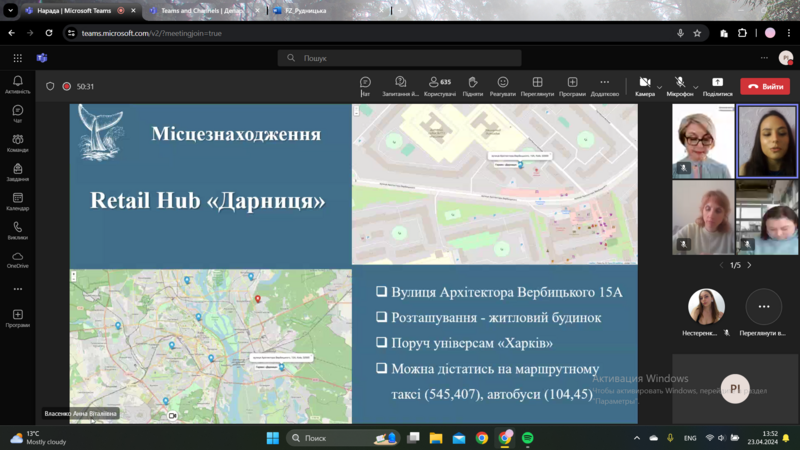Open File Explorer from the taskbar
Image resolution: width=800 pixels, height=450 pixels.
(436, 438)
